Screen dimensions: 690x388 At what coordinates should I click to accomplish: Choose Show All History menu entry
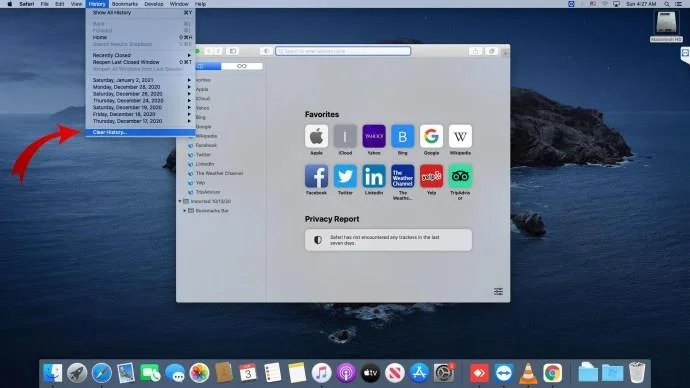pyautogui.click(x=140, y=13)
